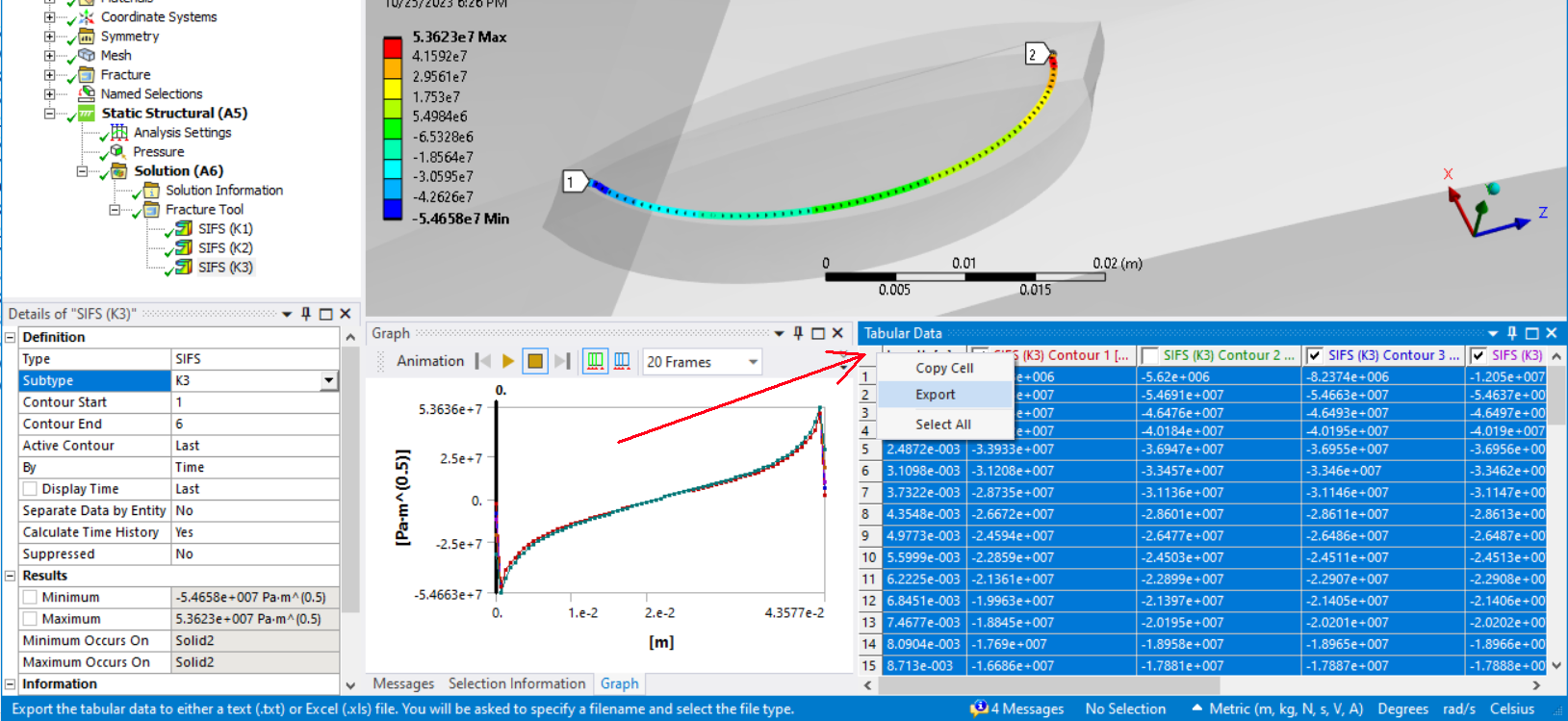The width and height of the screenshot is (1568, 721).
Task: Open the 20 Frames dropdown
Action: [753, 362]
